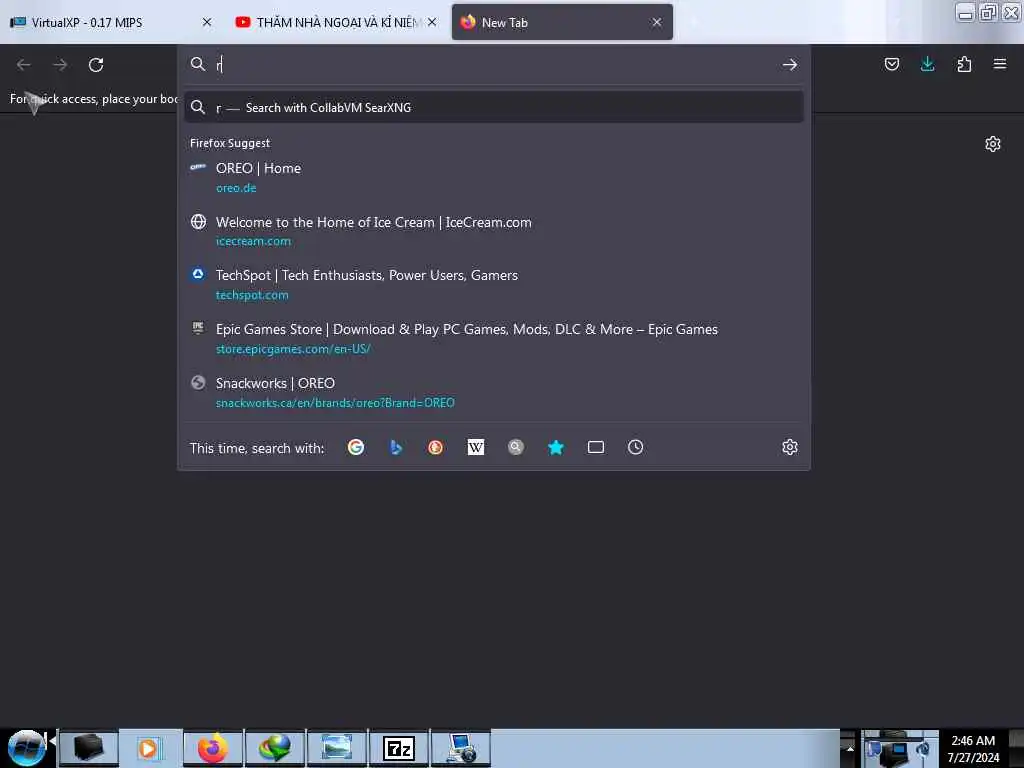The width and height of the screenshot is (1024, 768).
Task: Search in Bookmarks with star icon
Action: pos(556,447)
